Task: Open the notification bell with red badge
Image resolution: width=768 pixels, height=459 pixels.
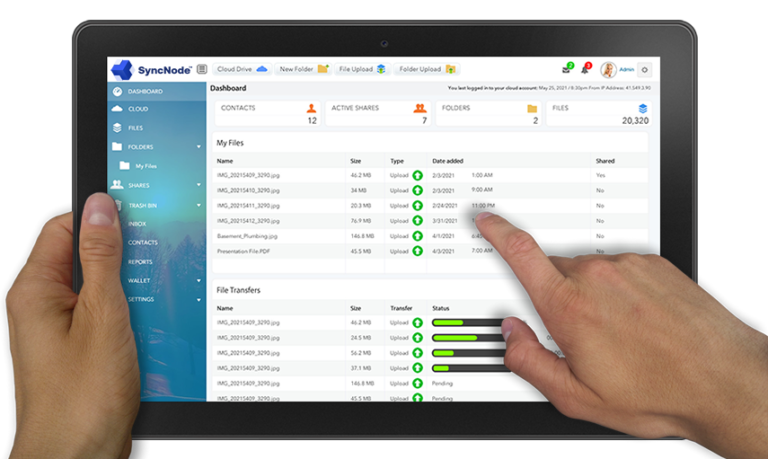Action: click(585, 69)
